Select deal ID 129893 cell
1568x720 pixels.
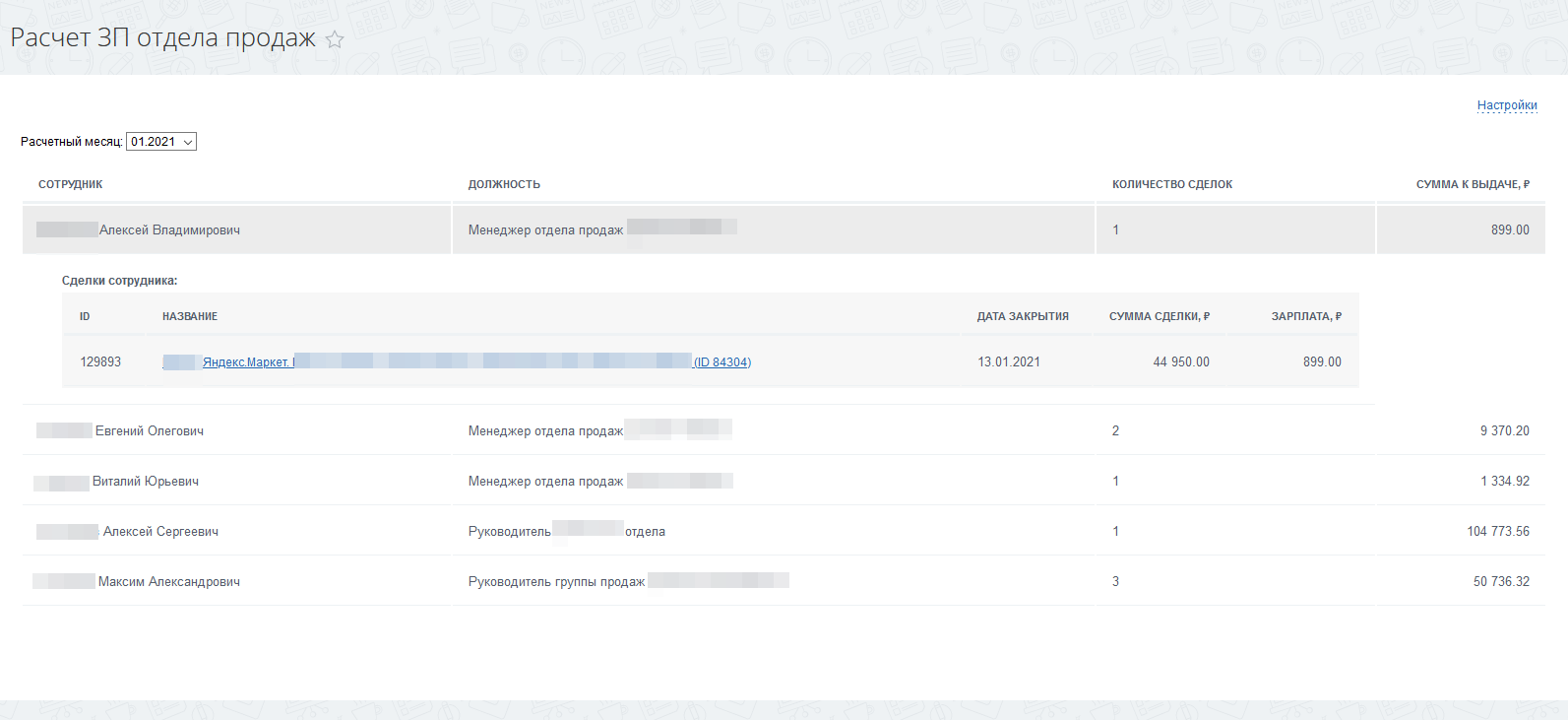(x=100, y=362)
